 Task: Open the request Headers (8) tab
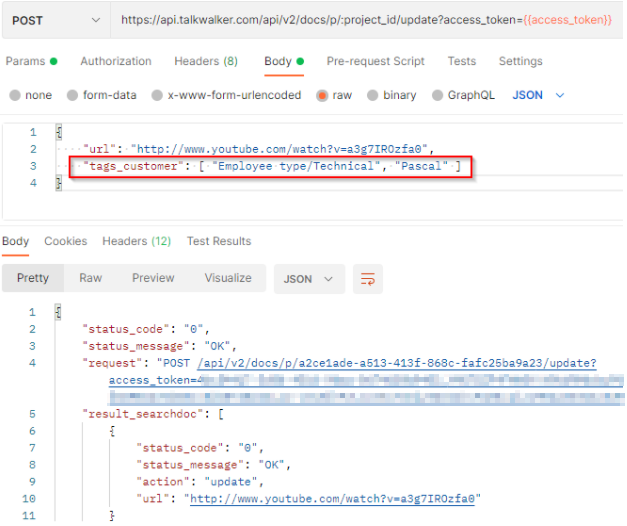[x=206, y=61]
